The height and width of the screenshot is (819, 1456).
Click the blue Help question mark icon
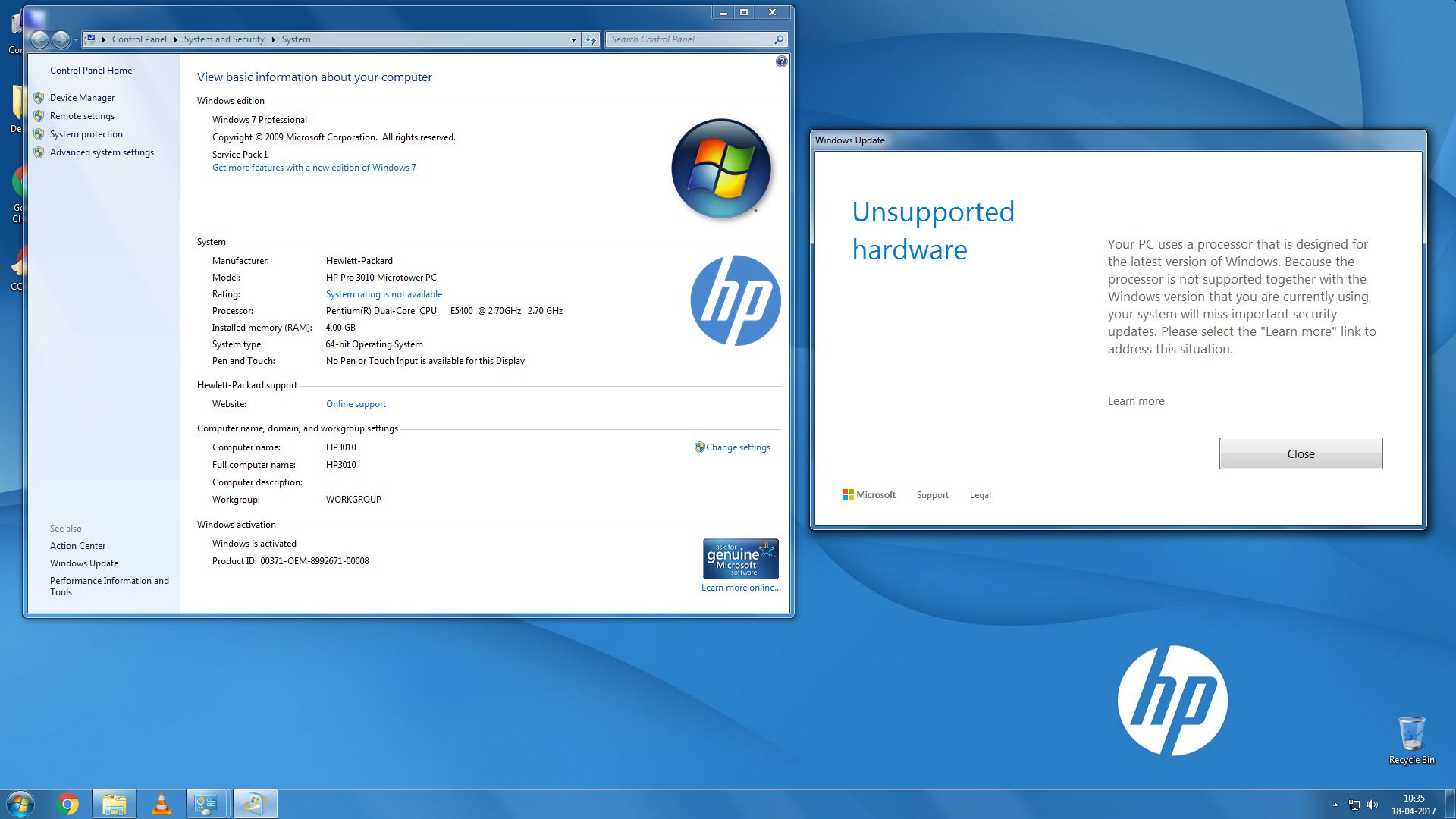coord(781,61)
